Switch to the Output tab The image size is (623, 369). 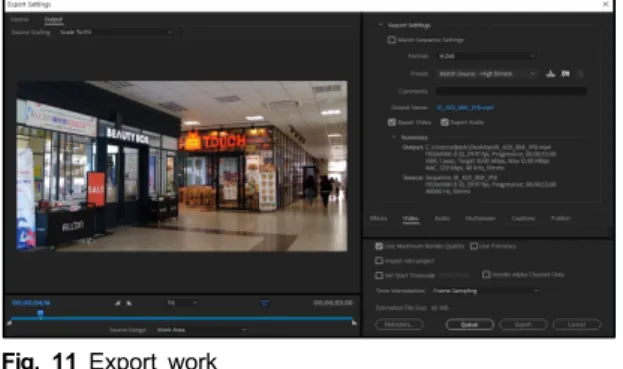pyautogui.click(x=53, y=19)
